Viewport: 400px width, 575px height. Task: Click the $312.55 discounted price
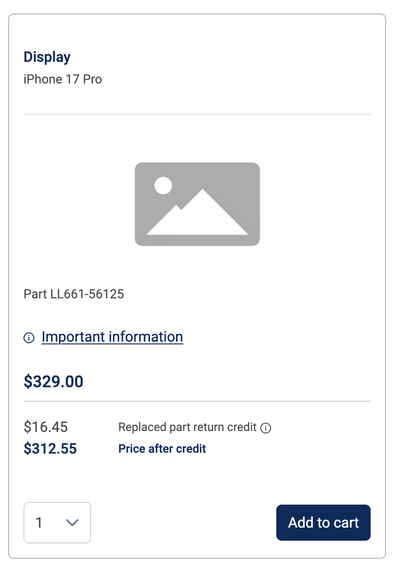50,449
